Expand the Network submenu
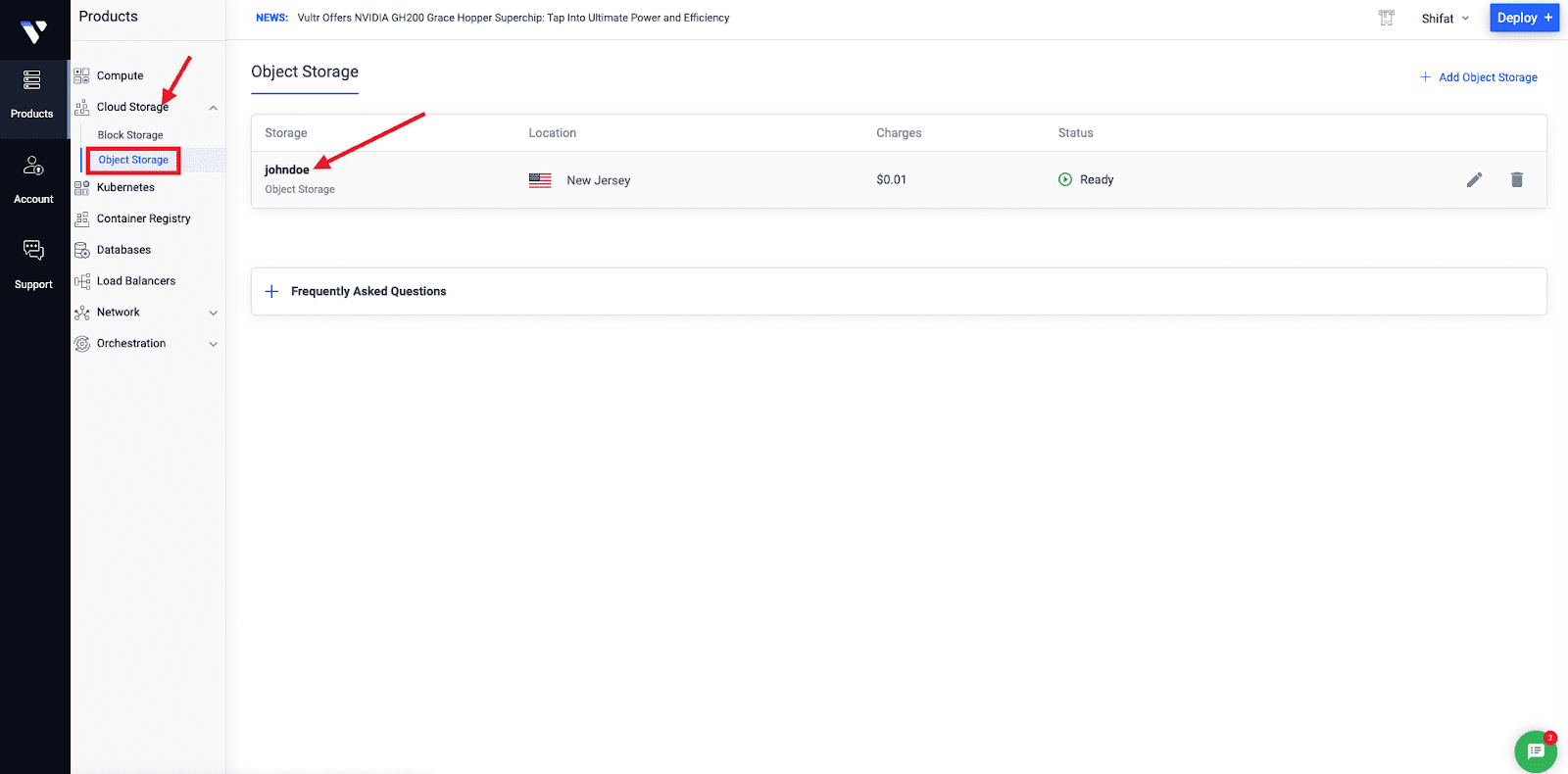 [213, 313]
